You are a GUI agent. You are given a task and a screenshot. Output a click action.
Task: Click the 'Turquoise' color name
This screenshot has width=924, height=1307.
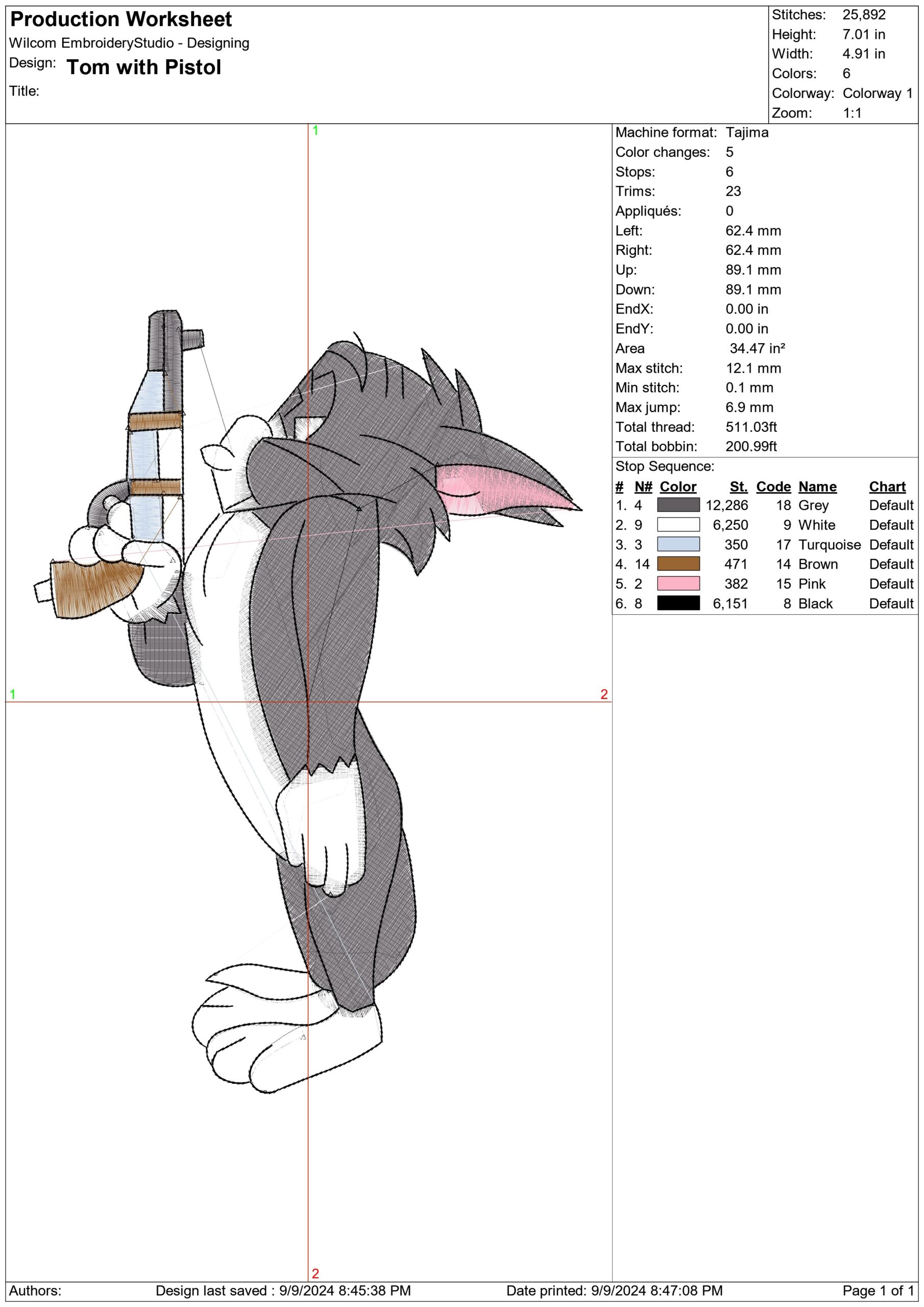[830, 545]
